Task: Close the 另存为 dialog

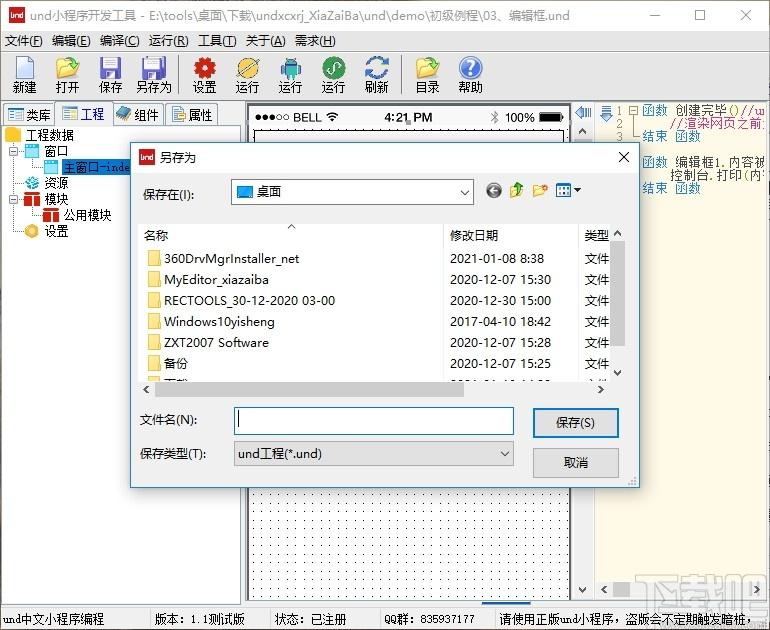Action: point(624,157)
